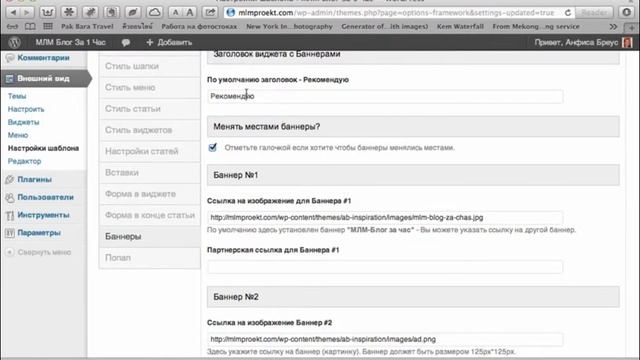
Task: Show bookmarks with the open book icon
Action: pyautogui.click(x=30, y=27)
